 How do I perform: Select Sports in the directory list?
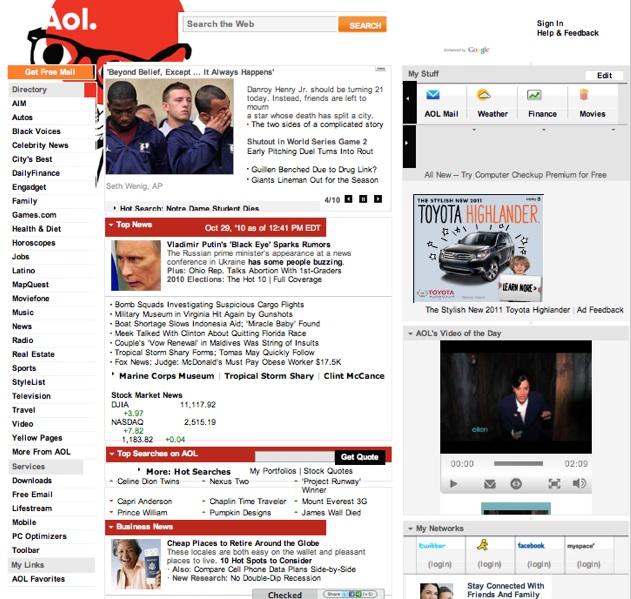pyautogui.click(x=24, y=368)
